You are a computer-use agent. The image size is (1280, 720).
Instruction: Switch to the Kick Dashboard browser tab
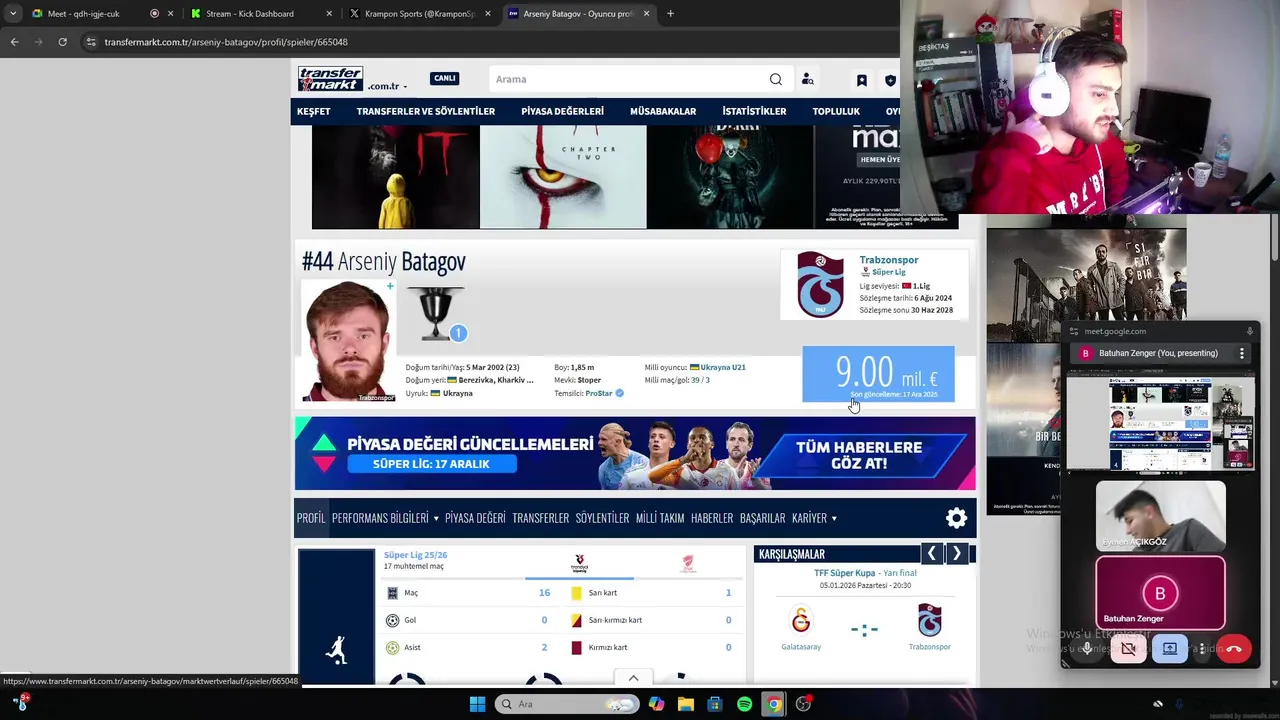tap(260, 14)
